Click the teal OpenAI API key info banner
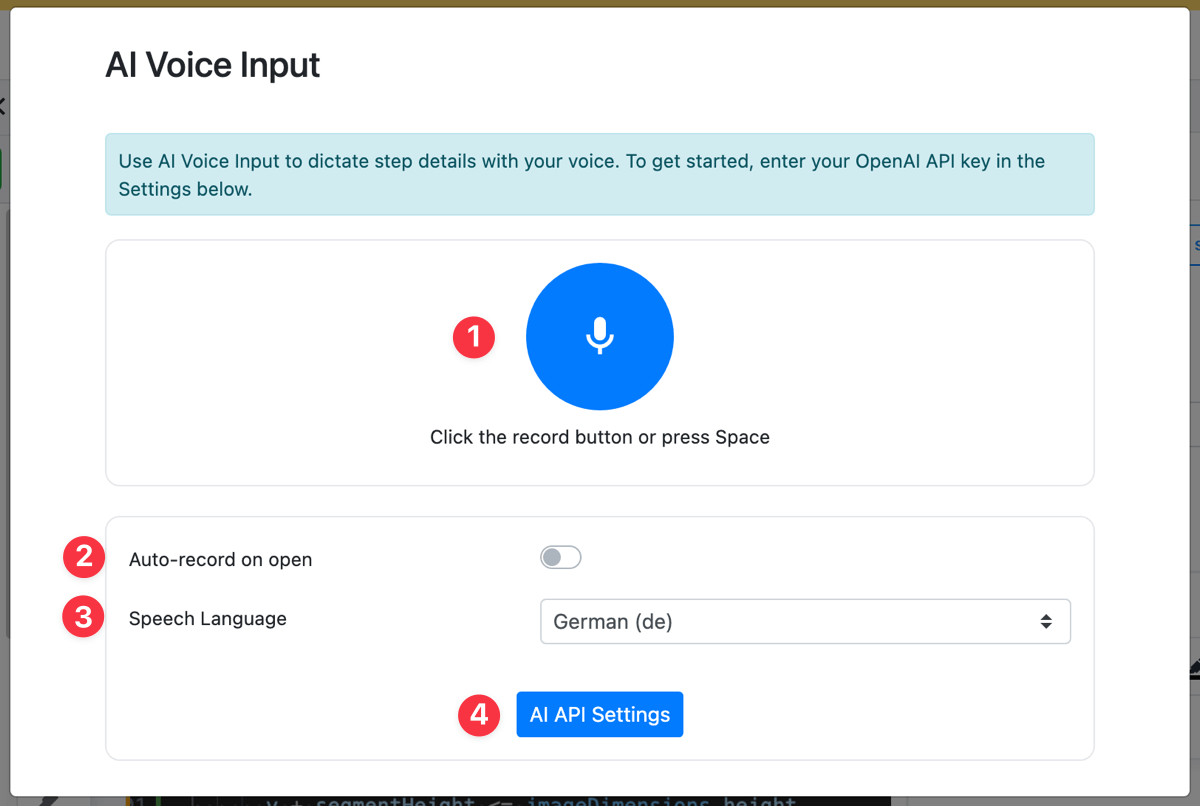Viewport: 1200px width, 806px height. pos(599,174)
